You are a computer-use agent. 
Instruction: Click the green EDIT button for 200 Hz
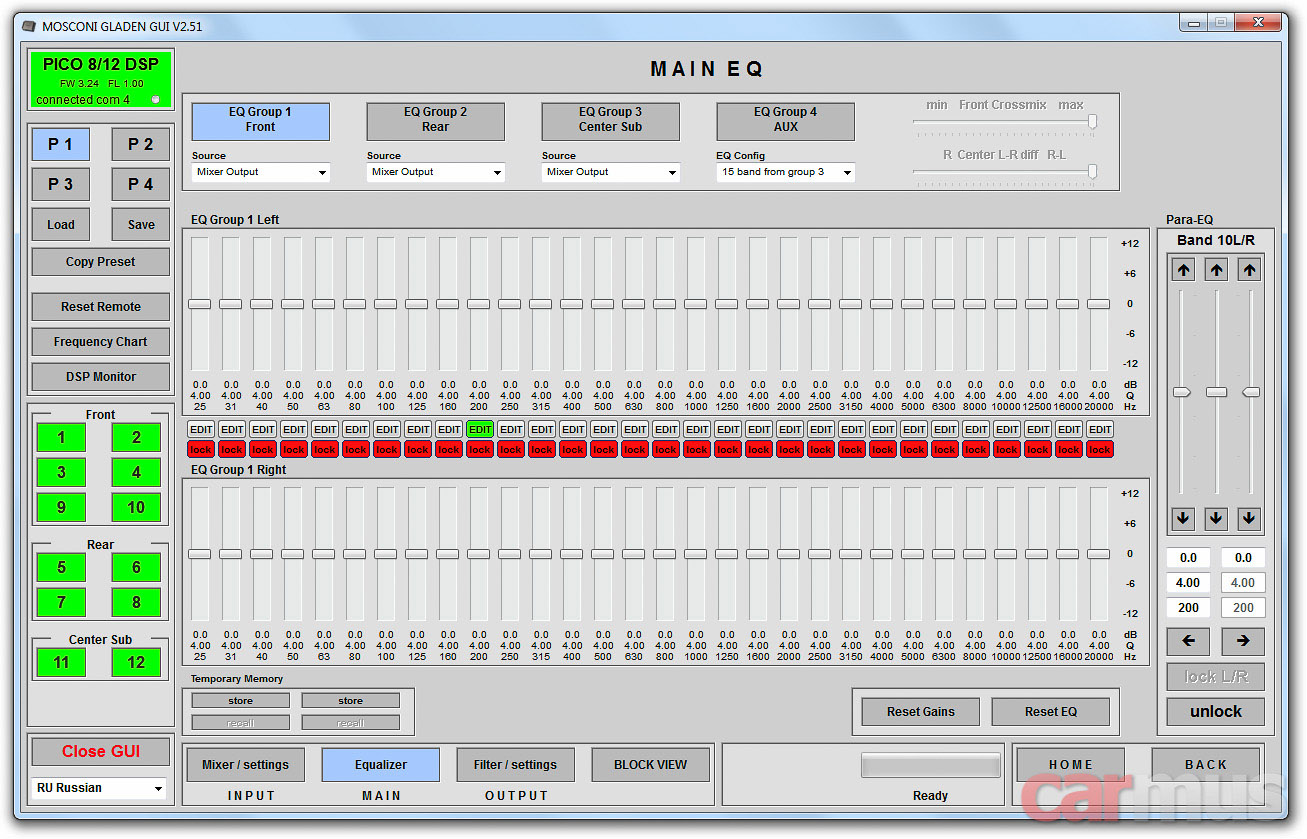pos(480,429)
